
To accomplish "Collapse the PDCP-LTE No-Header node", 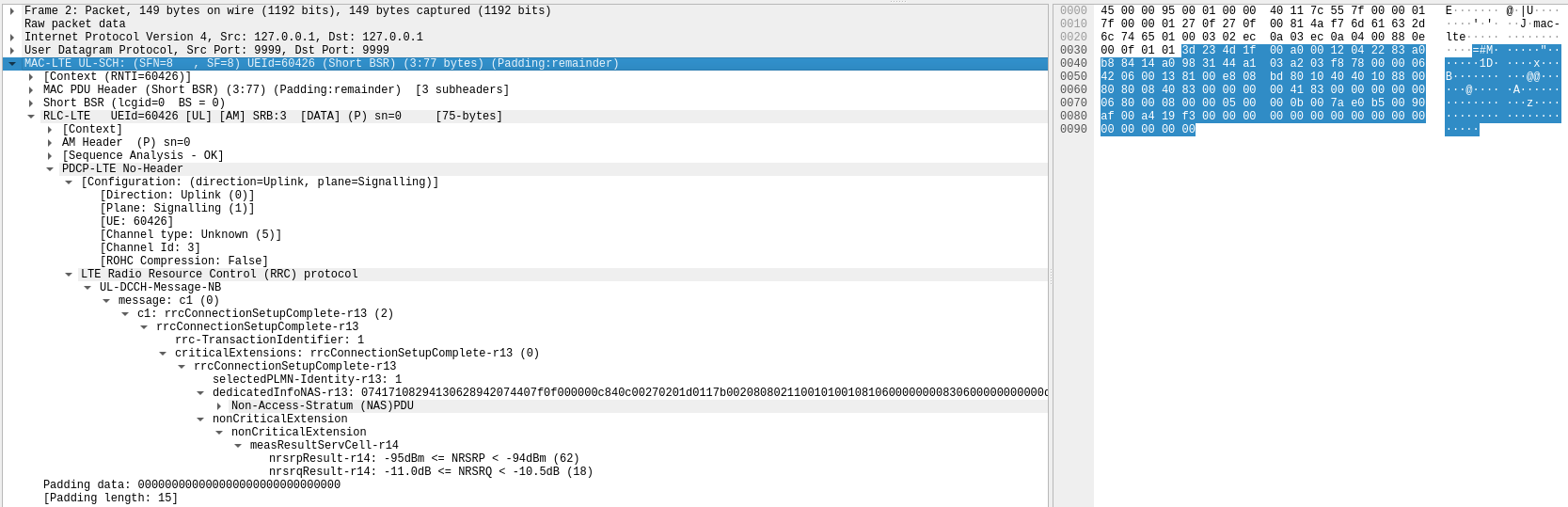I will point(50,169).
